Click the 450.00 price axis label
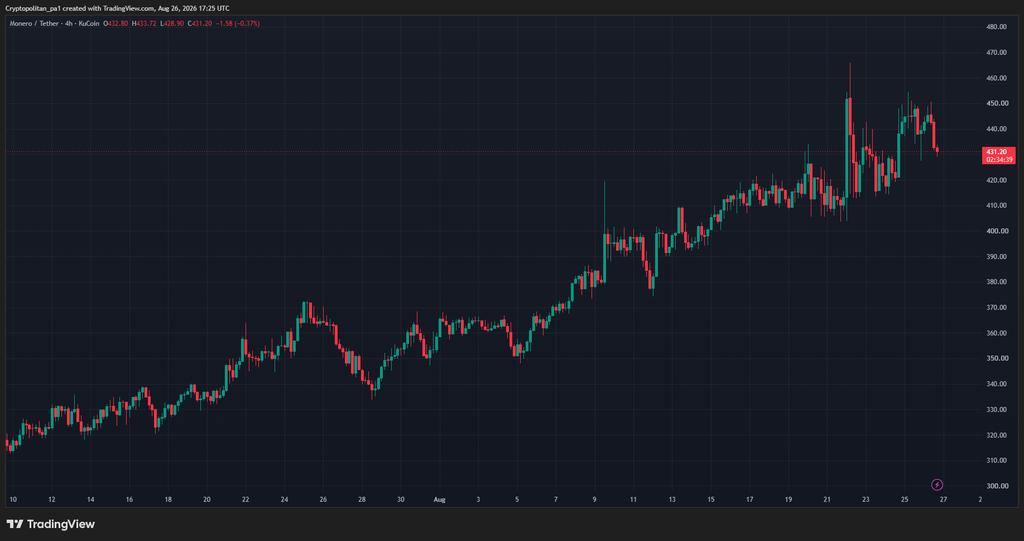Screen dimensions: 1024x541 [997, 103]
